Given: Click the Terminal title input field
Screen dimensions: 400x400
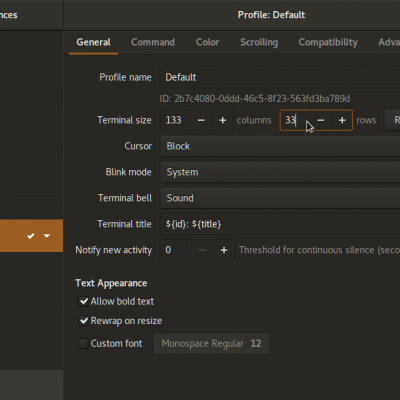Looking at the screenshot, I should [280, 224].
